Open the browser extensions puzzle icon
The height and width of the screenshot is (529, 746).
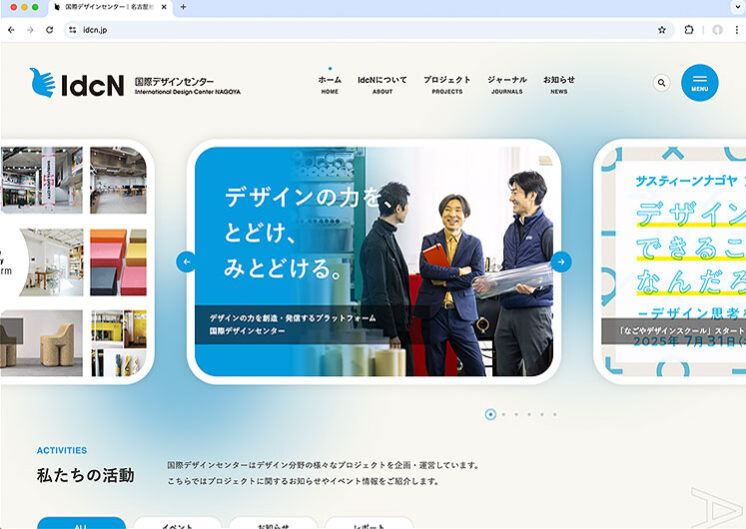[688, 30]
